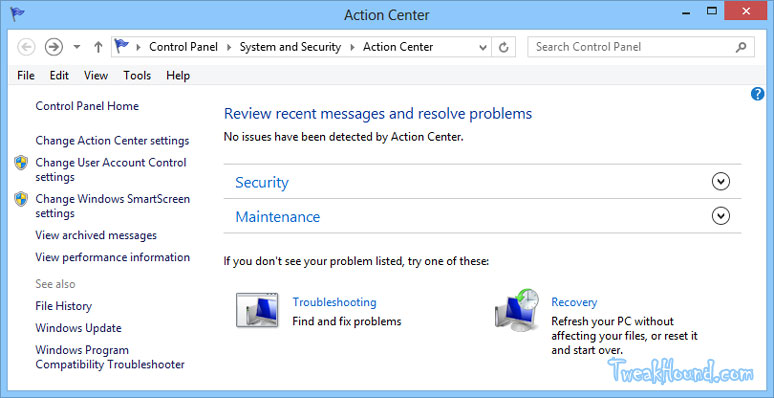Click shield icon beside Windows SmartScreen
This screenshot has width=774, height=398.
point(21,199)
